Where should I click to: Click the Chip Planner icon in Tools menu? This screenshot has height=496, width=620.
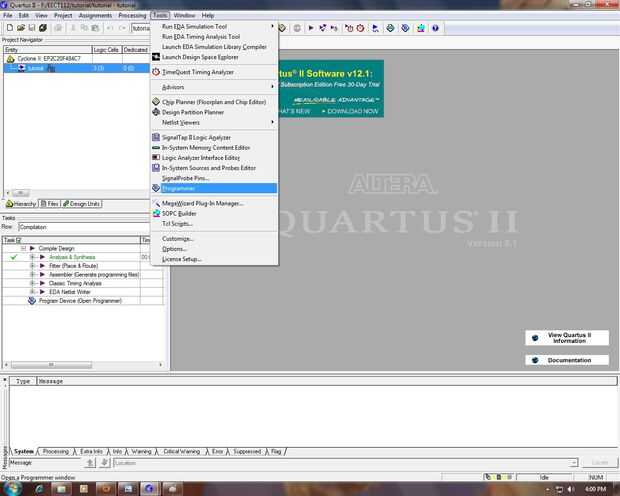(156, 102)
